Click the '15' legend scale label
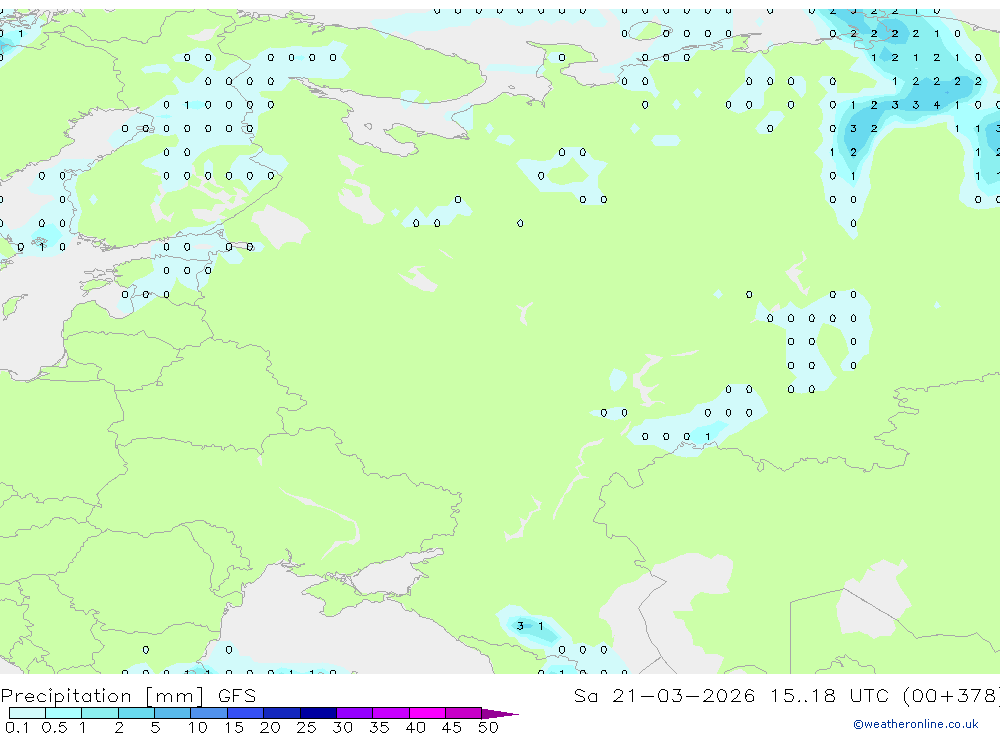This screenshot has height=733, width=1000. pos(233,727)
